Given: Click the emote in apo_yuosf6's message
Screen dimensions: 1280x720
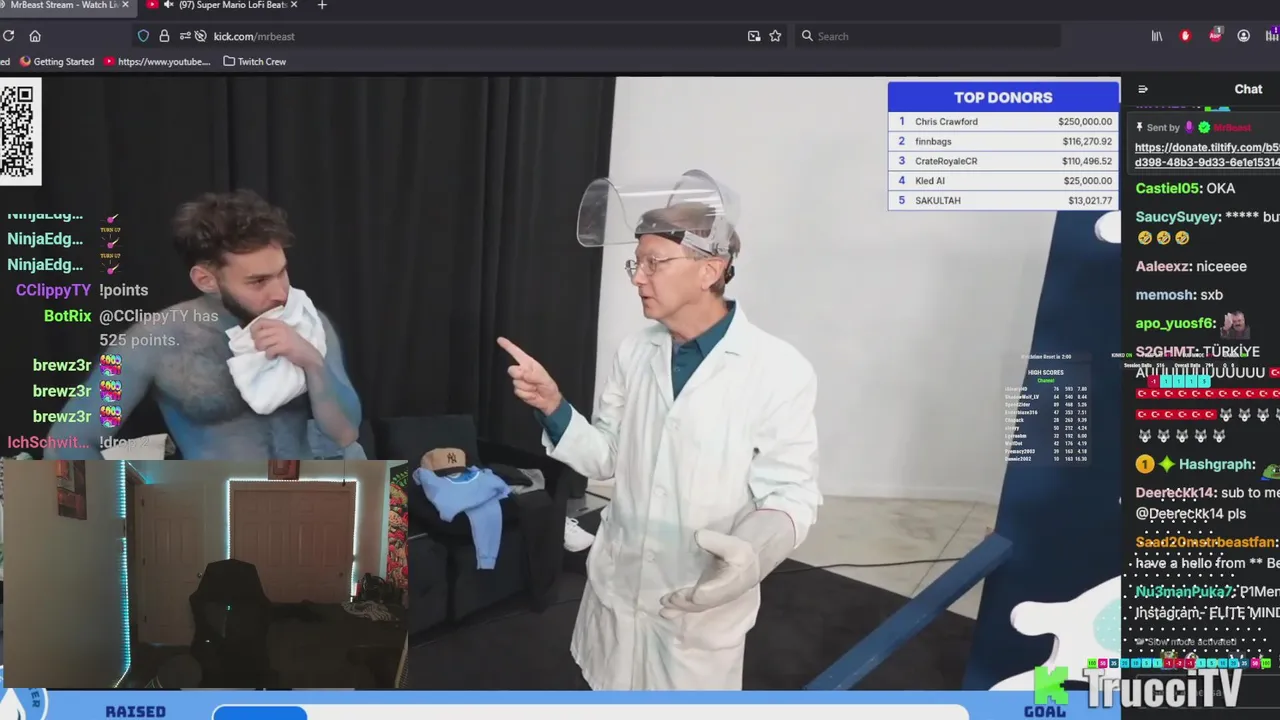Looking at the screenshot, I should coord(1234,324).
